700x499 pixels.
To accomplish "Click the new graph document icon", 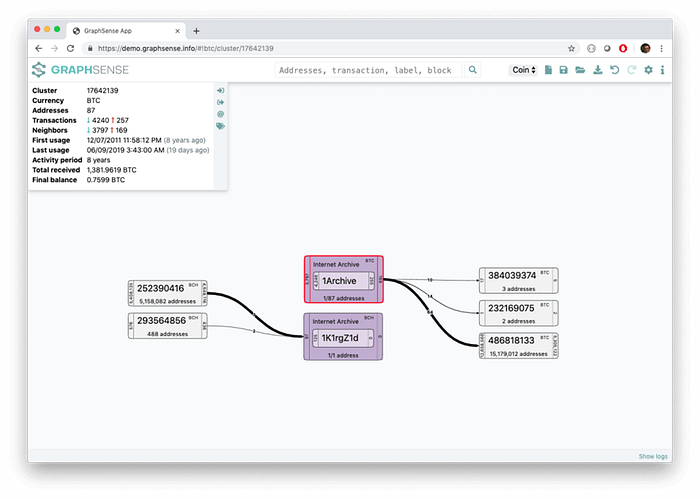I will coord(548,70).
